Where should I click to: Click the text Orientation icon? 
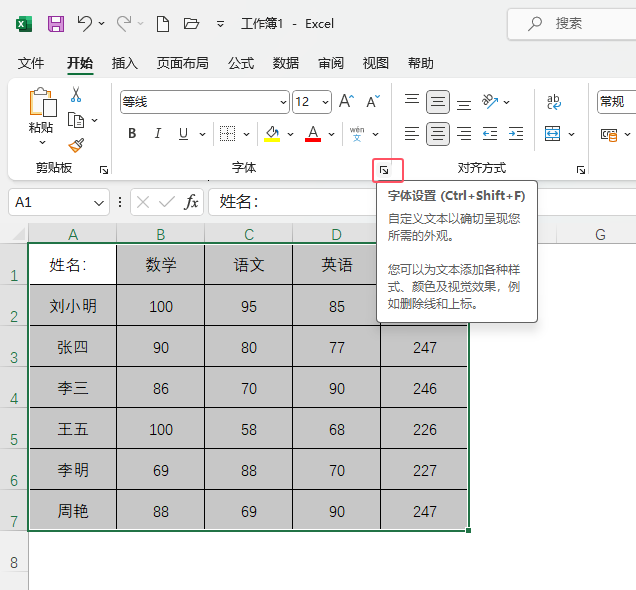pyautogui.click(x=490, y=101)
